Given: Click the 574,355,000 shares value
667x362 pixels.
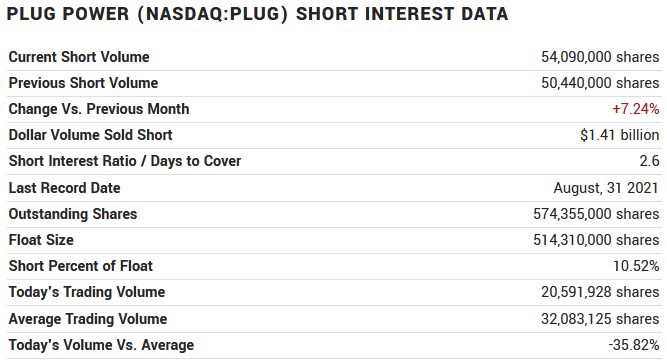Looking at the screenshot, I should pyautogui.click(x=596, y=214).
